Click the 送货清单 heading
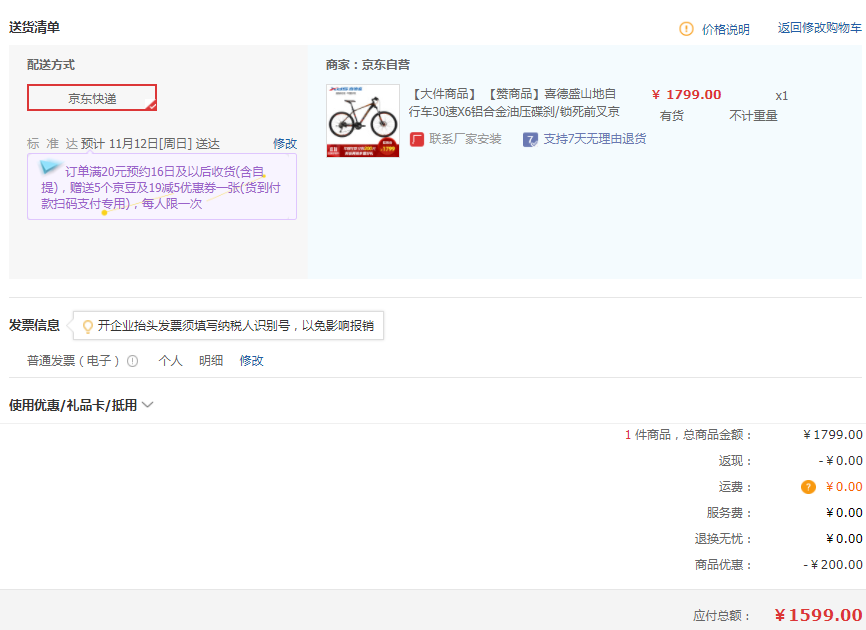This screenshot has height=630, width=866. click(34, 27)
